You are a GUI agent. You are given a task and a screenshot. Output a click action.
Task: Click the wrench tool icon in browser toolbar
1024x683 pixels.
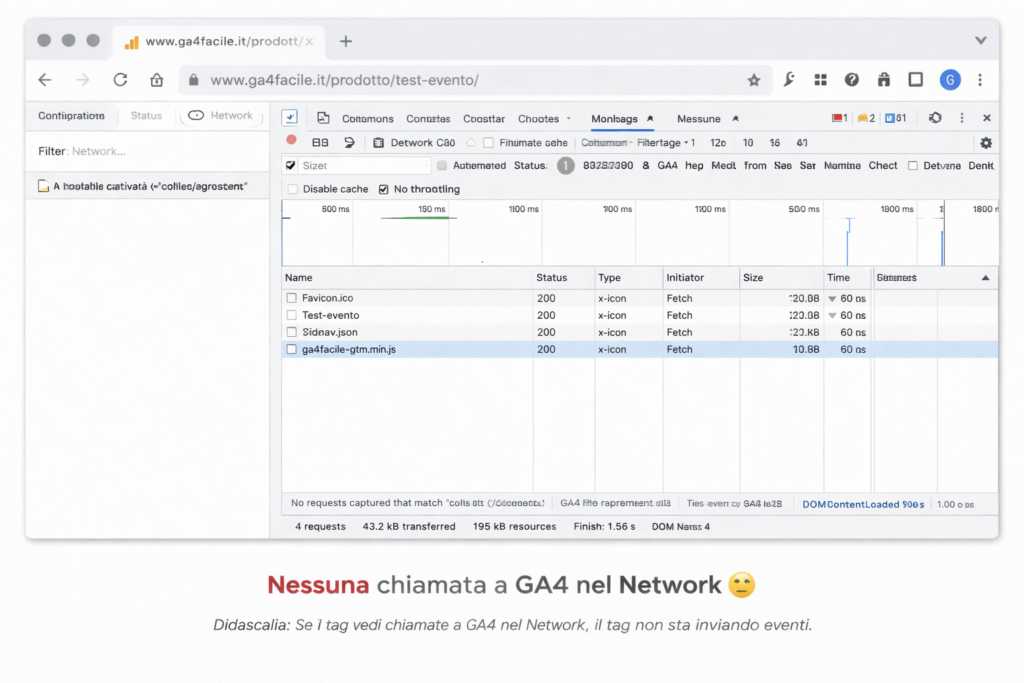pyautogui.click(x=789, y=80)
